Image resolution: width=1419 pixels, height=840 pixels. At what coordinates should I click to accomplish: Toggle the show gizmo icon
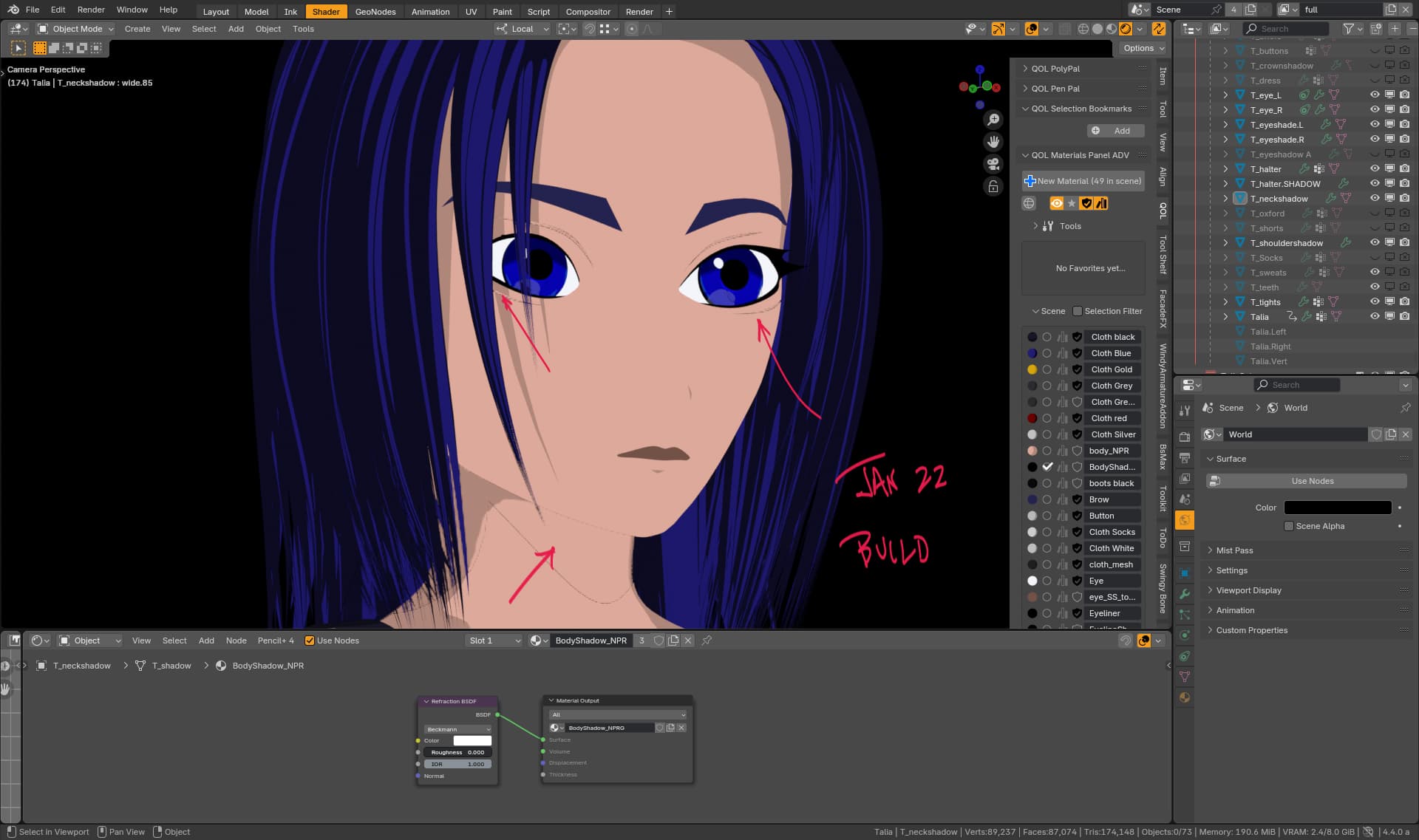pos(998,29)
